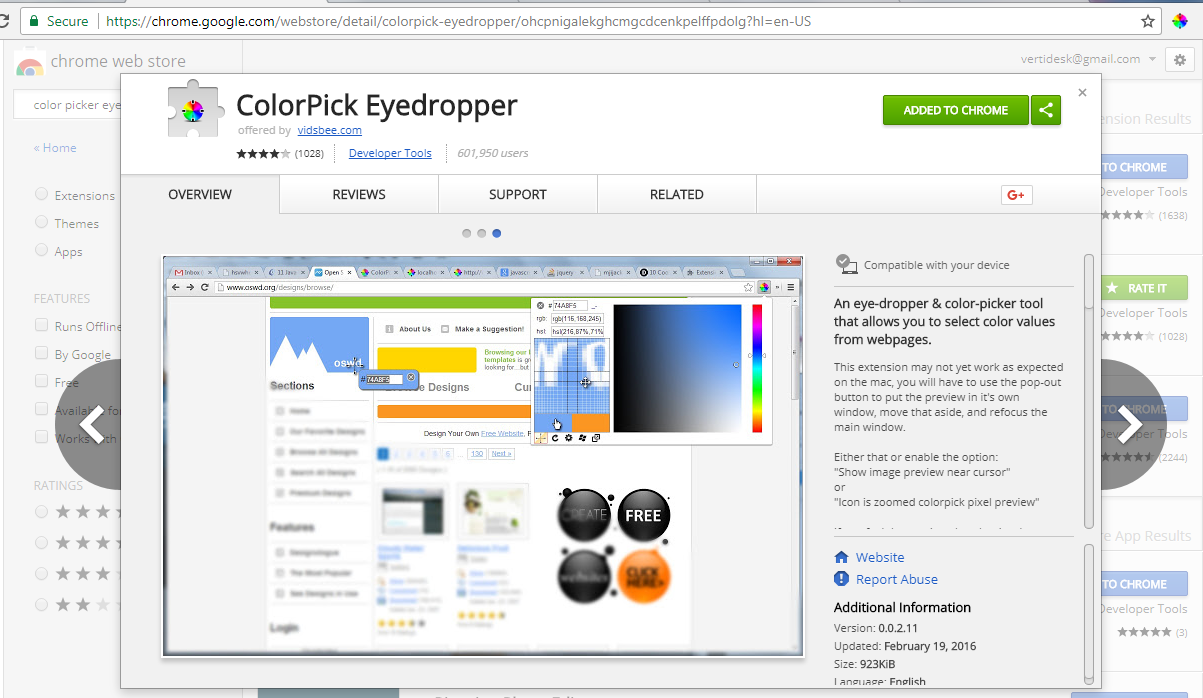Select the third carousel dot indicator
1203x698 pixels.
tap(497, 232)
